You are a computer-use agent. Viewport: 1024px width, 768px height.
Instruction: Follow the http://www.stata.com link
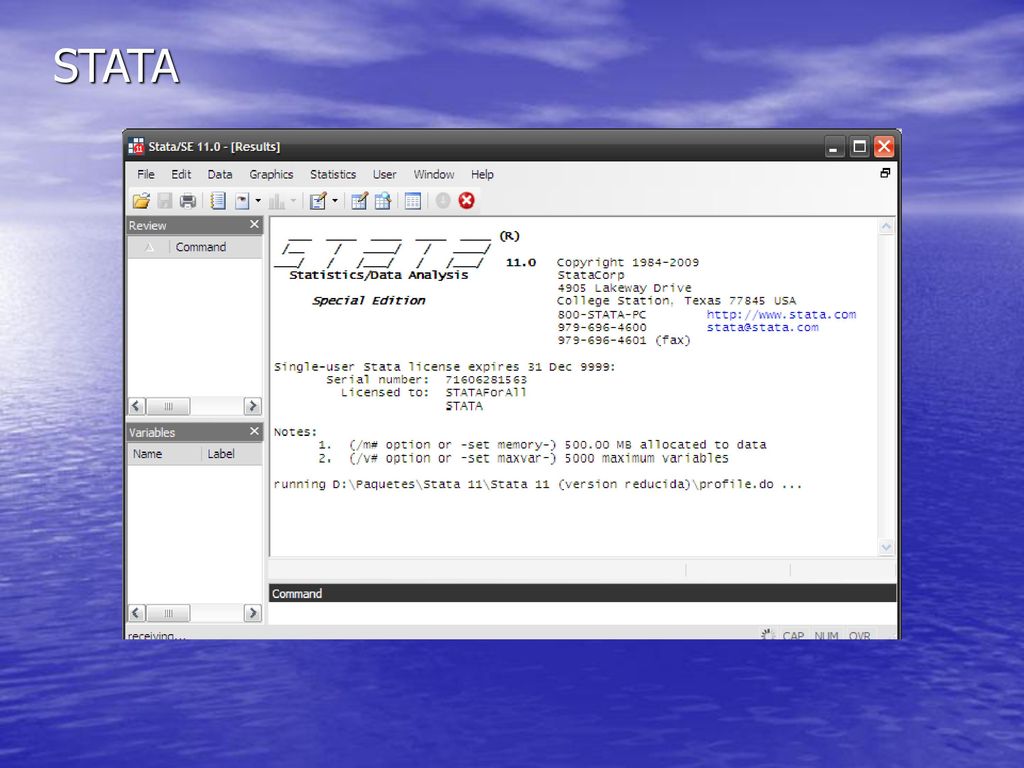click(781, 315)
